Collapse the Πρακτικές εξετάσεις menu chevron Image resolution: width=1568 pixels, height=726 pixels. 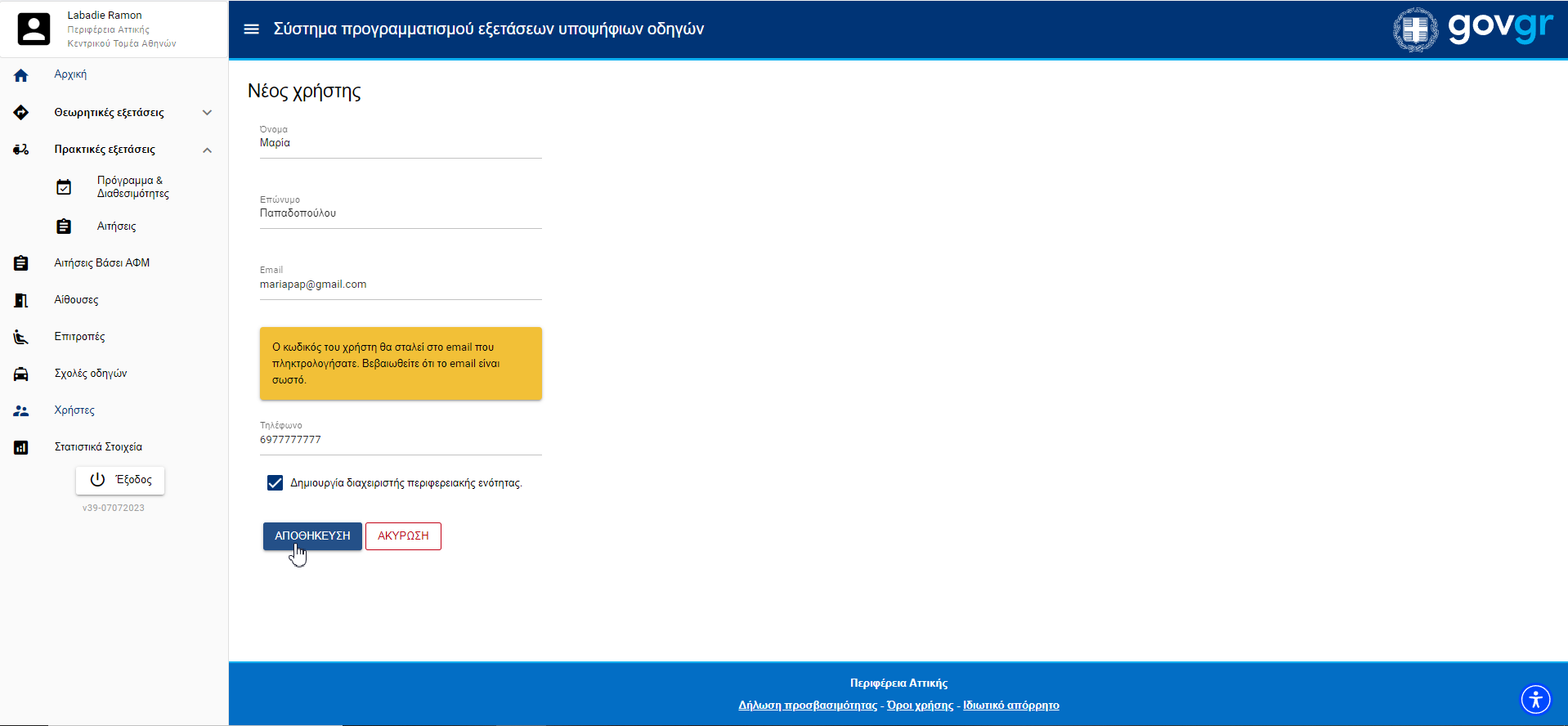(207, 150)
